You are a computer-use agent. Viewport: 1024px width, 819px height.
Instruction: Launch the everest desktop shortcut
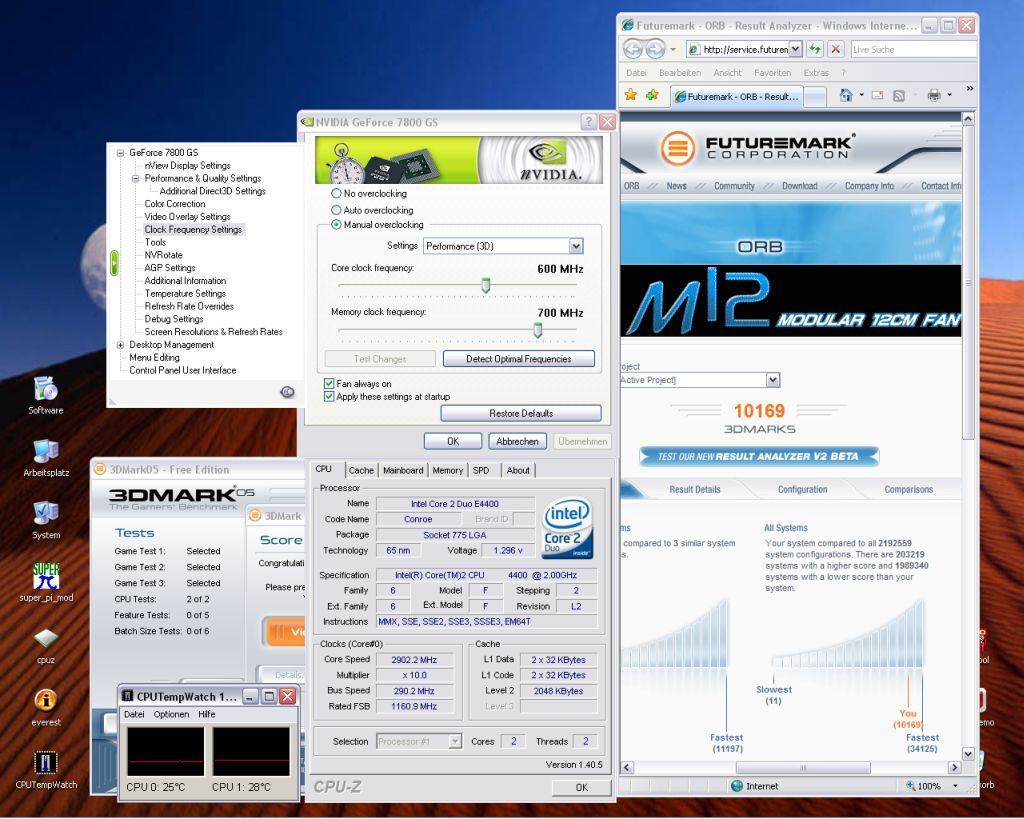coord(46,701)
